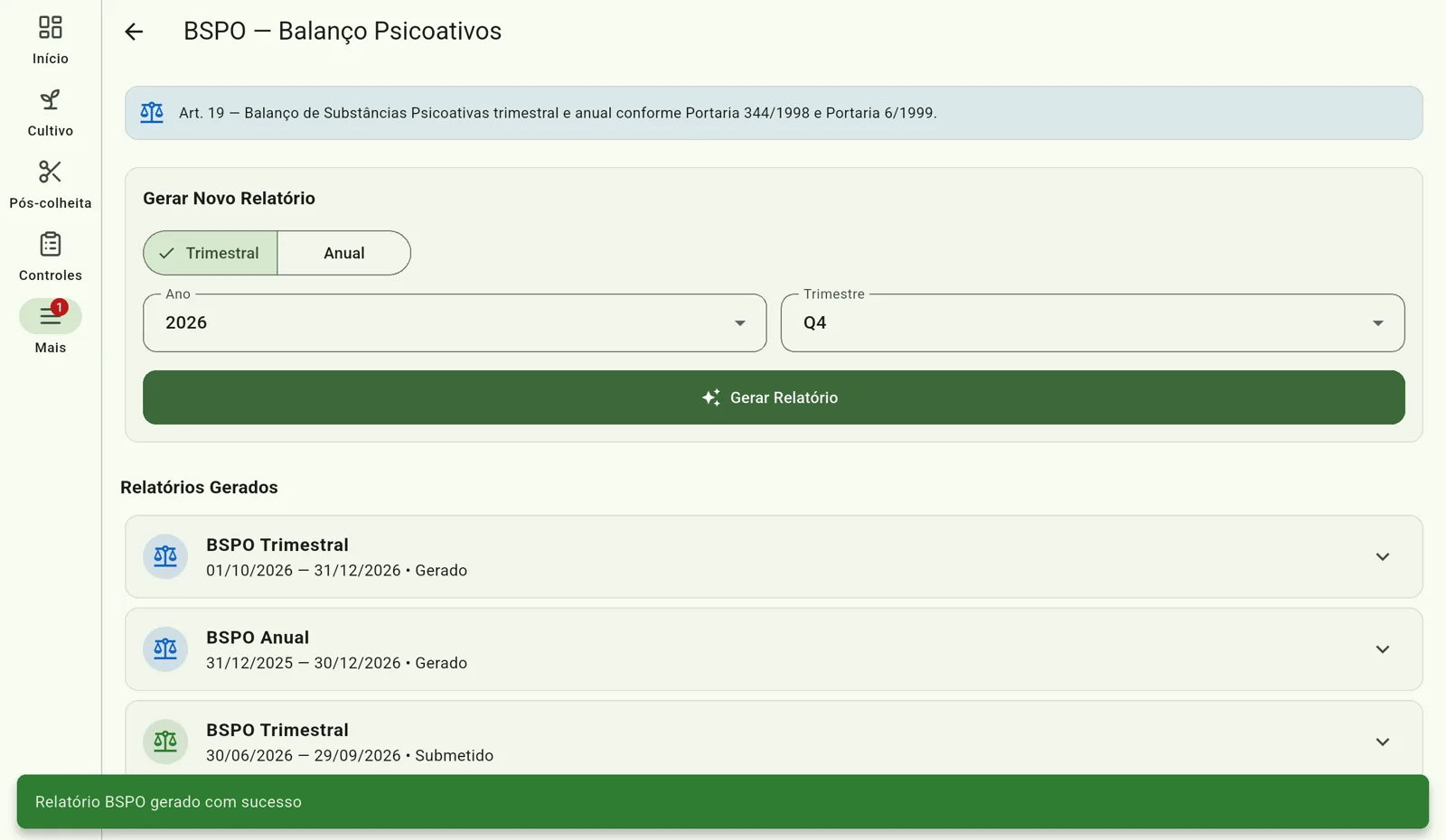Viewport: 1446px width, 840px height.
Task: Open the Cultivo sprout icon
Action: coord(51,99)
